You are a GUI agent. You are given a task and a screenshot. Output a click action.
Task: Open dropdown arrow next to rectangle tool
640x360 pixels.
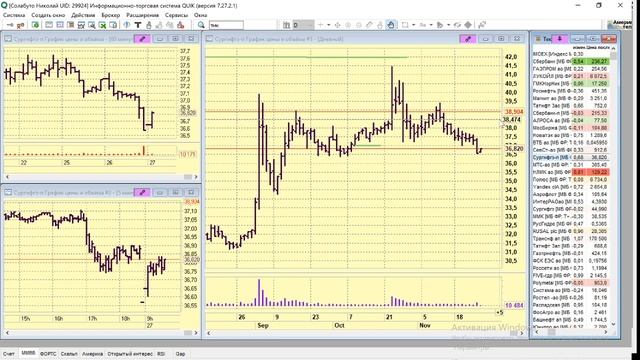[413, 25]
